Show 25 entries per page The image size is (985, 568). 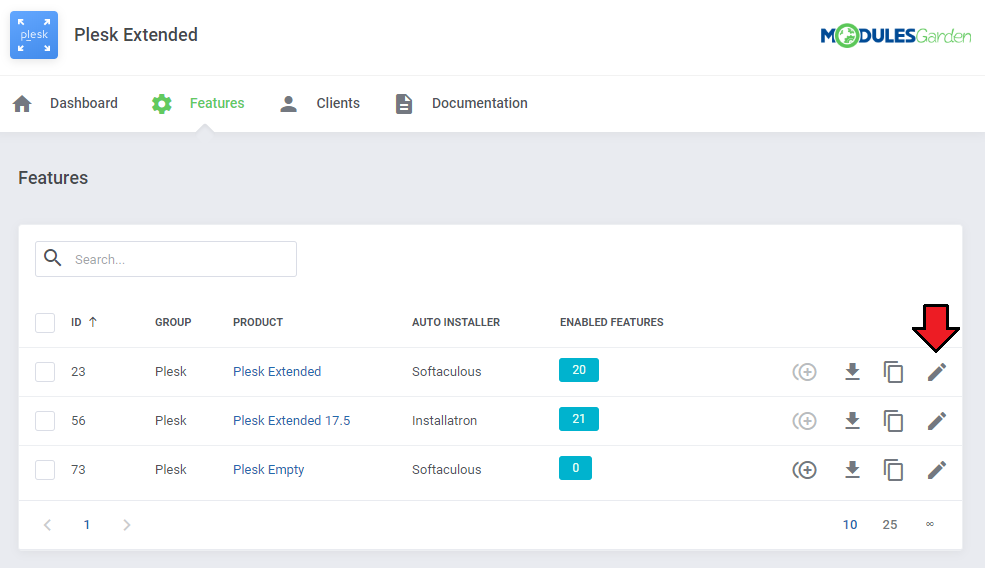coord(890,525)
